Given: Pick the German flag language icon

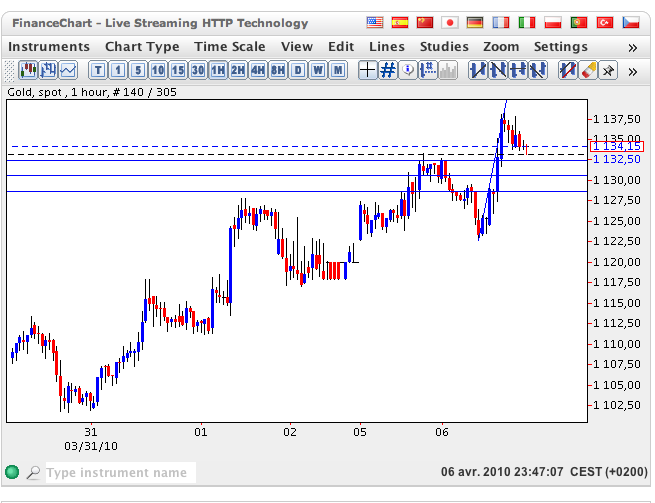Looking at the screenshot, I should 476,22.
